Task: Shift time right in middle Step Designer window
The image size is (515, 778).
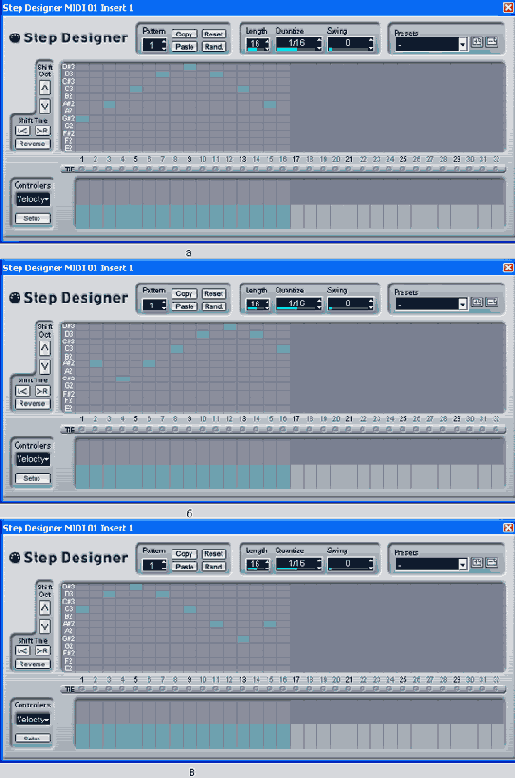Action: point(43,391)
